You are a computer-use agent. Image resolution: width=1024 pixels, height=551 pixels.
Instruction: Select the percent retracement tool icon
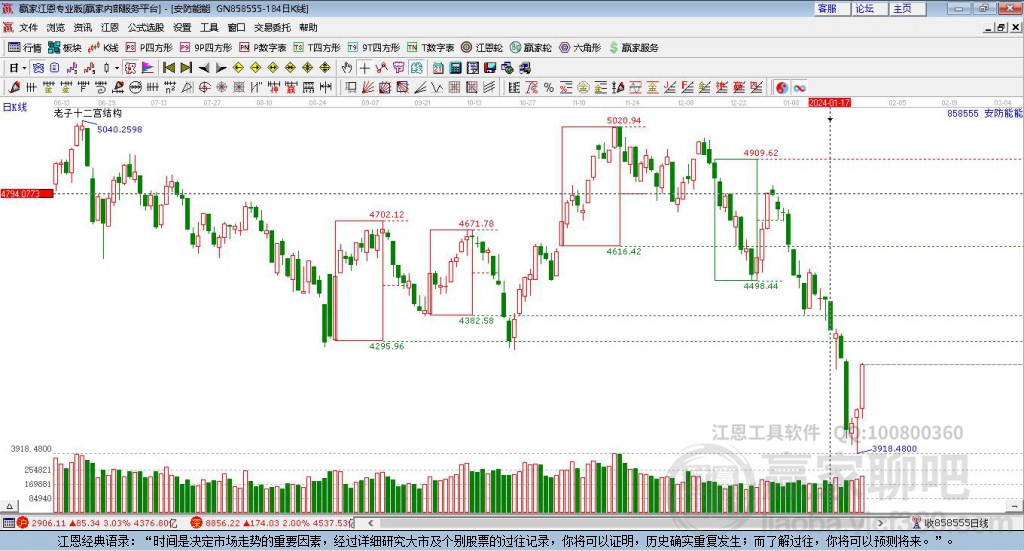coord(549,87)
